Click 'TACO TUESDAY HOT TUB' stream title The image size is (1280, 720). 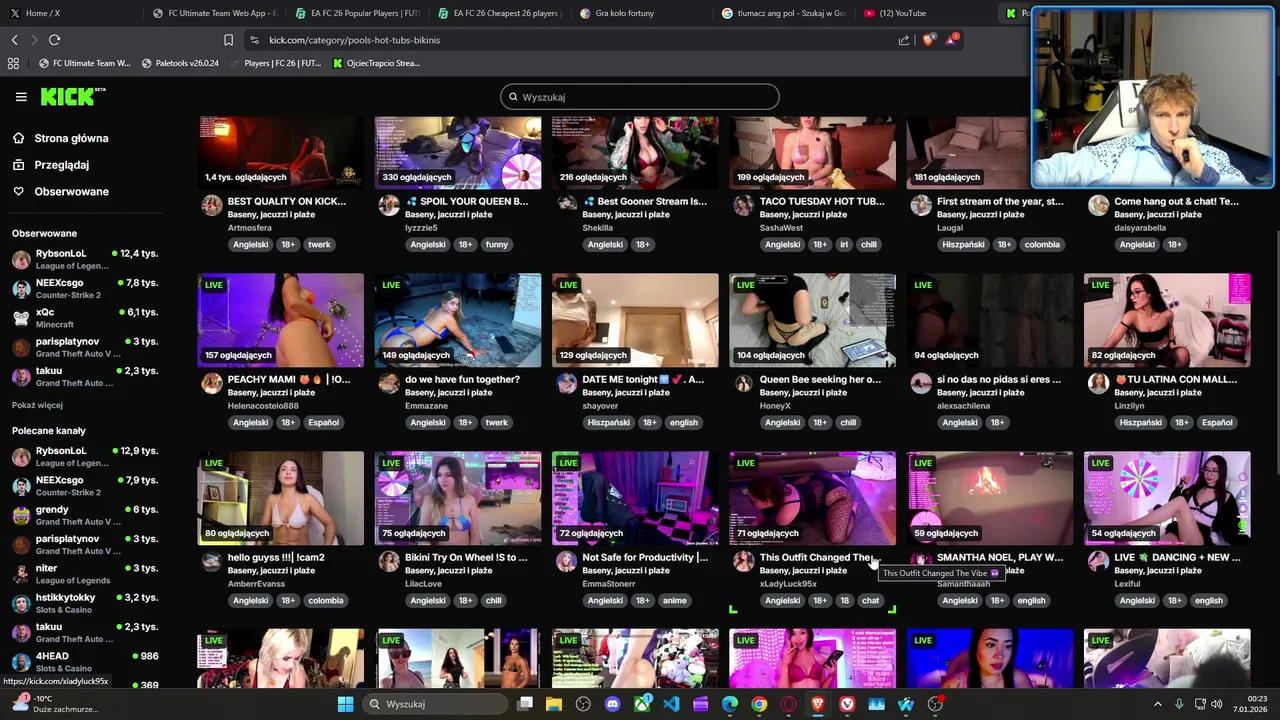(x=822, y=201)
